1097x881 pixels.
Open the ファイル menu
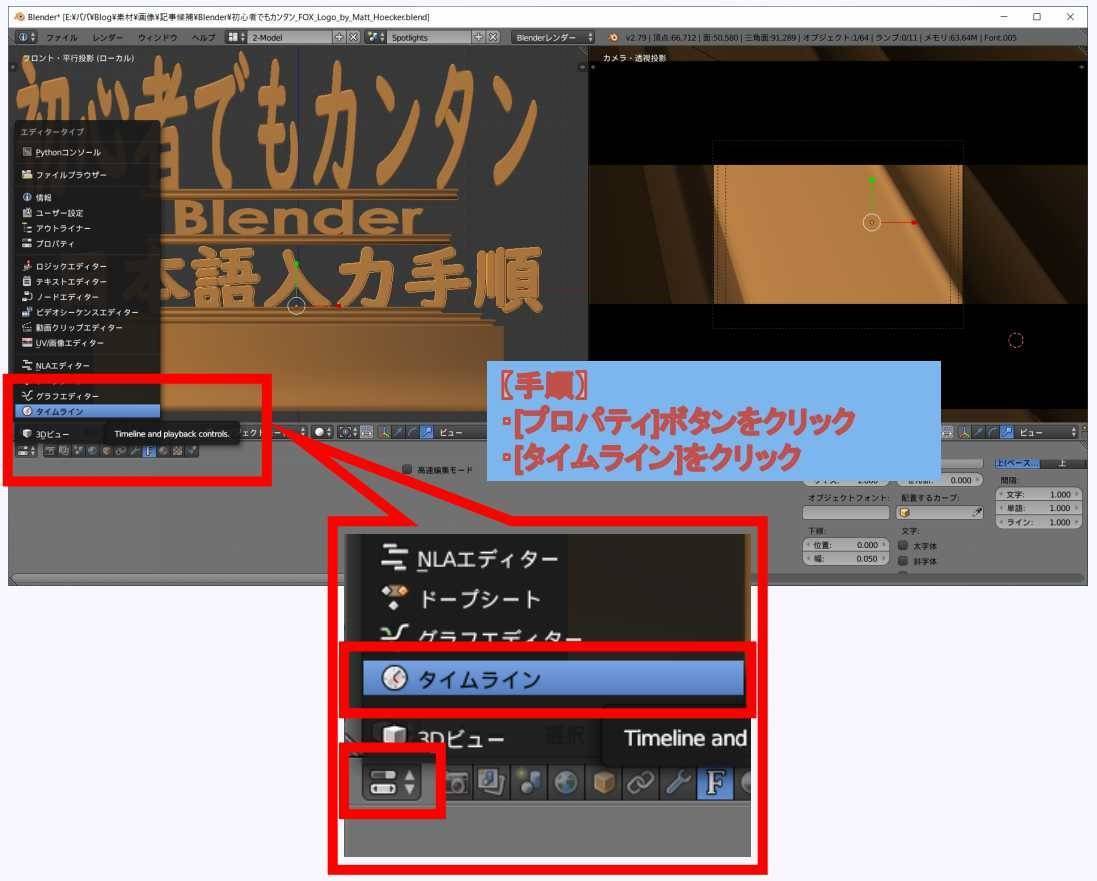[62, 37]
